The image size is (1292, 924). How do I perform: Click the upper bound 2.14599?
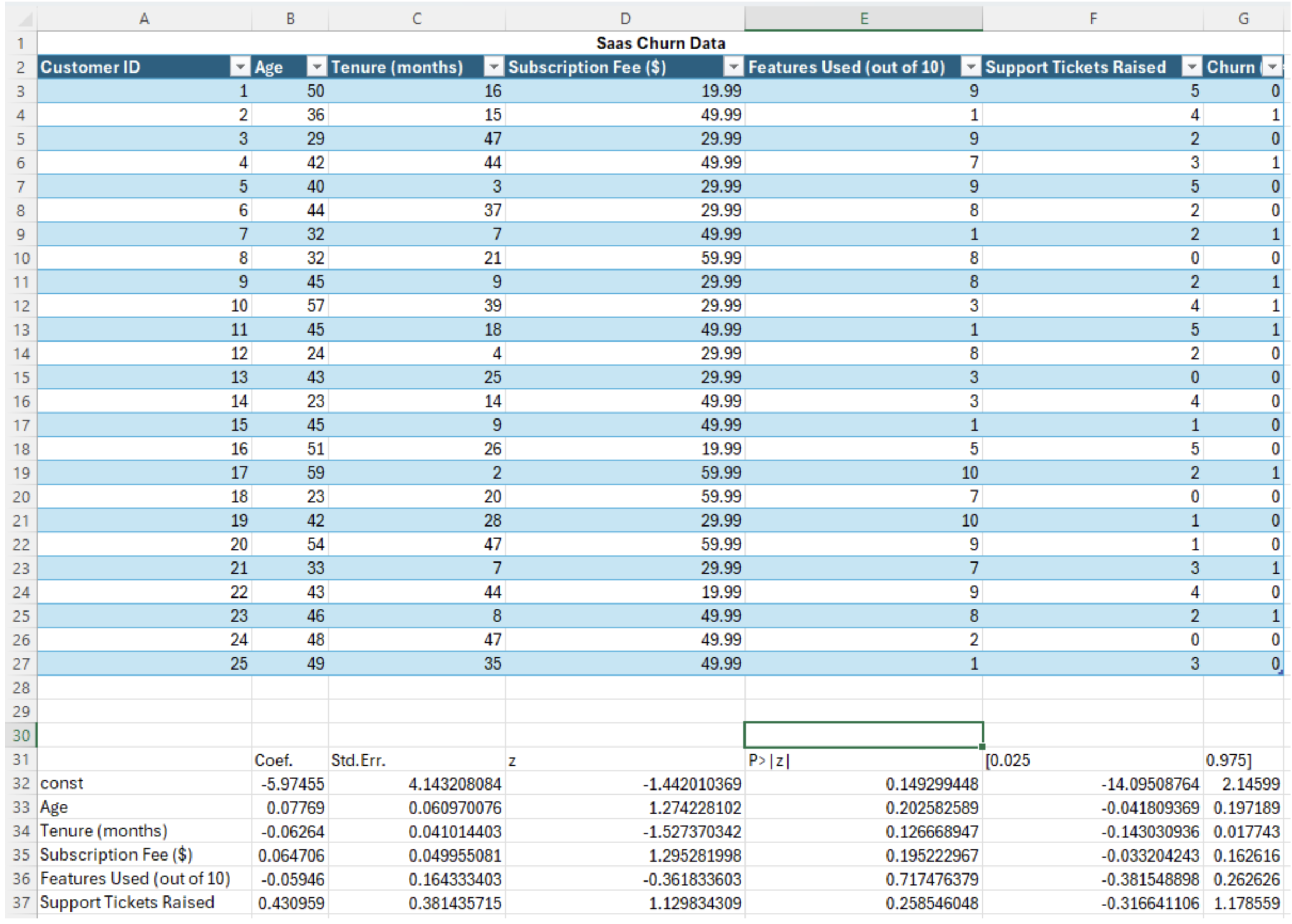tap(1244, 784)
